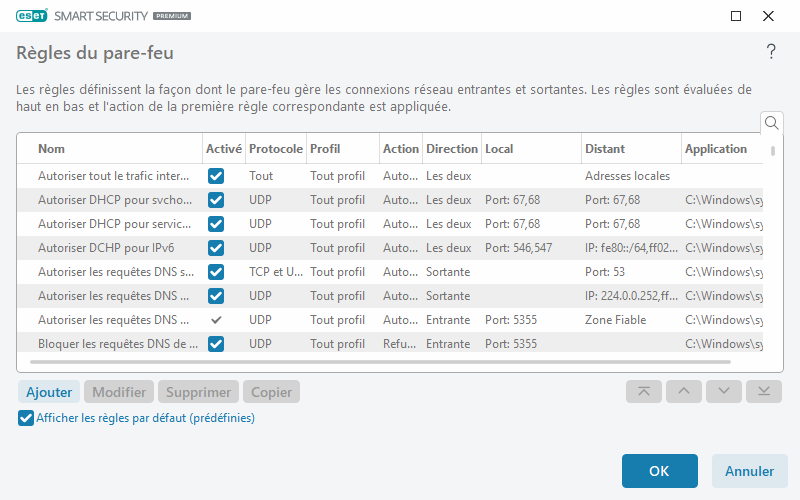Cancel with the Annuler button
The height and width of the screenshot is (500, 800).
(749, 471)
